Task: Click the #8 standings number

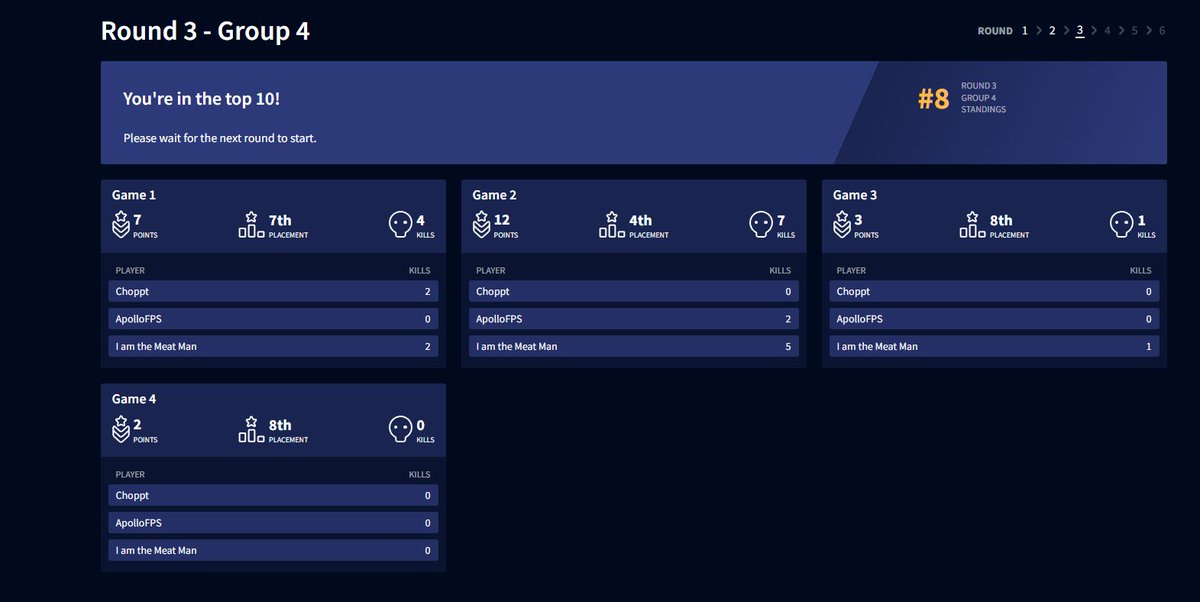Action: click(x=934, y=99)
